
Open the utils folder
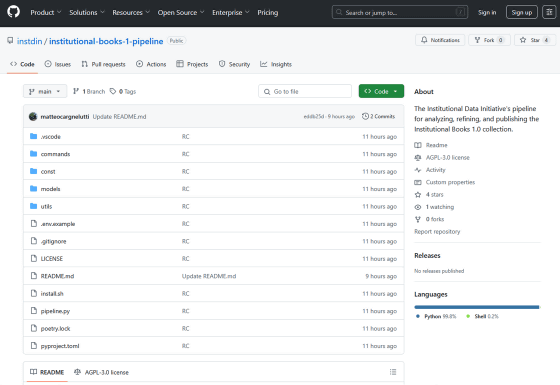pos(46,206)
